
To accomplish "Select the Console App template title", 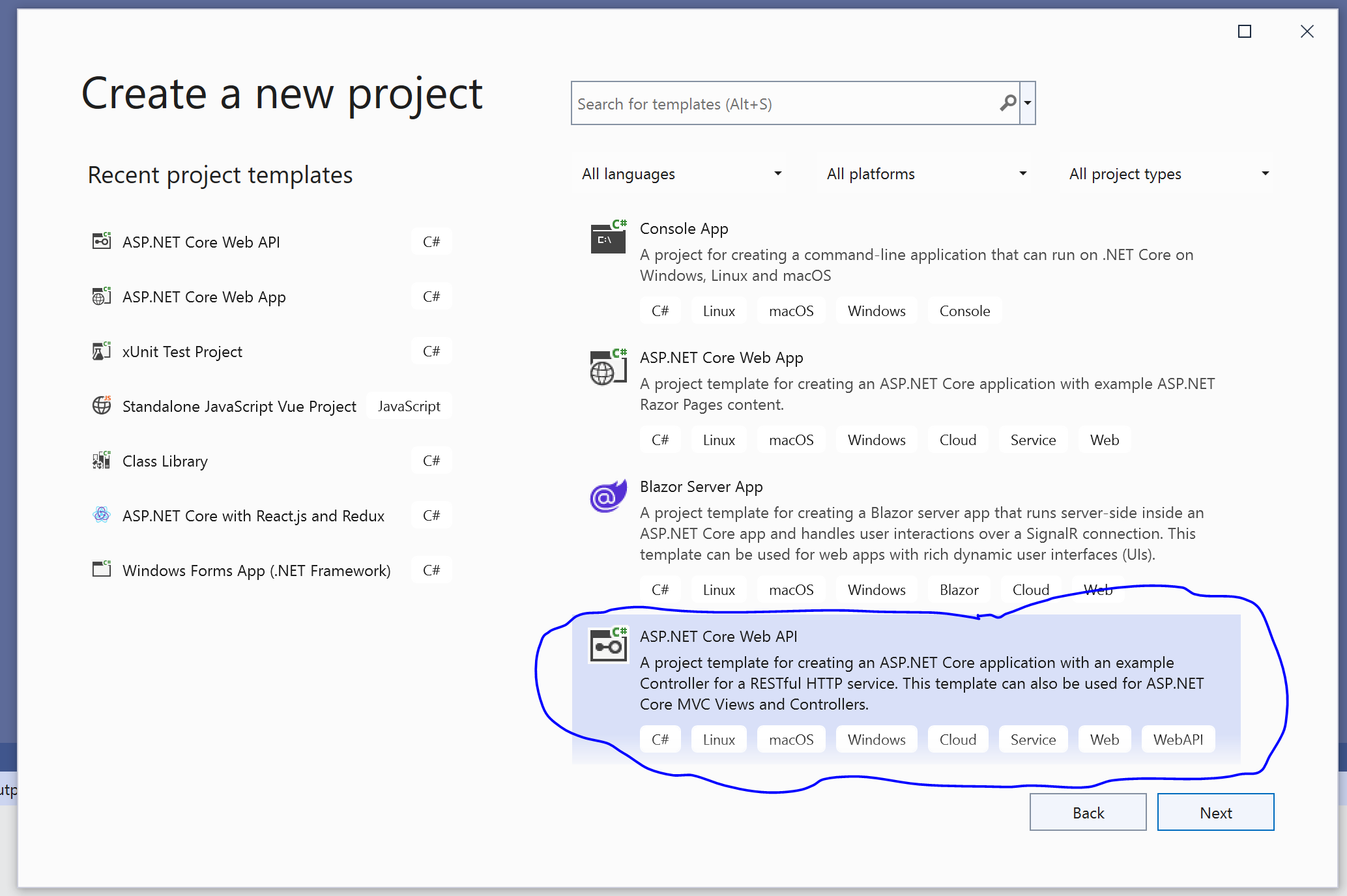I will [684, 229].
